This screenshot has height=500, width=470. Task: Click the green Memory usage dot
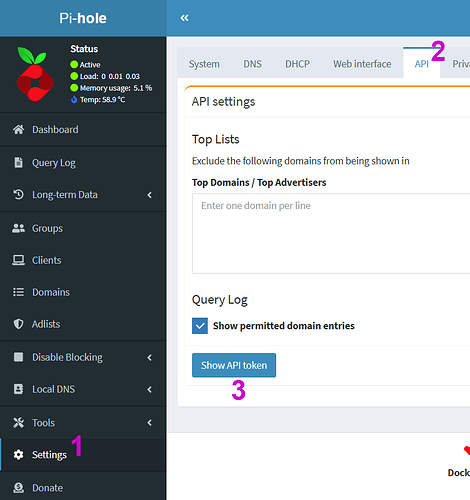coord(74,88)
